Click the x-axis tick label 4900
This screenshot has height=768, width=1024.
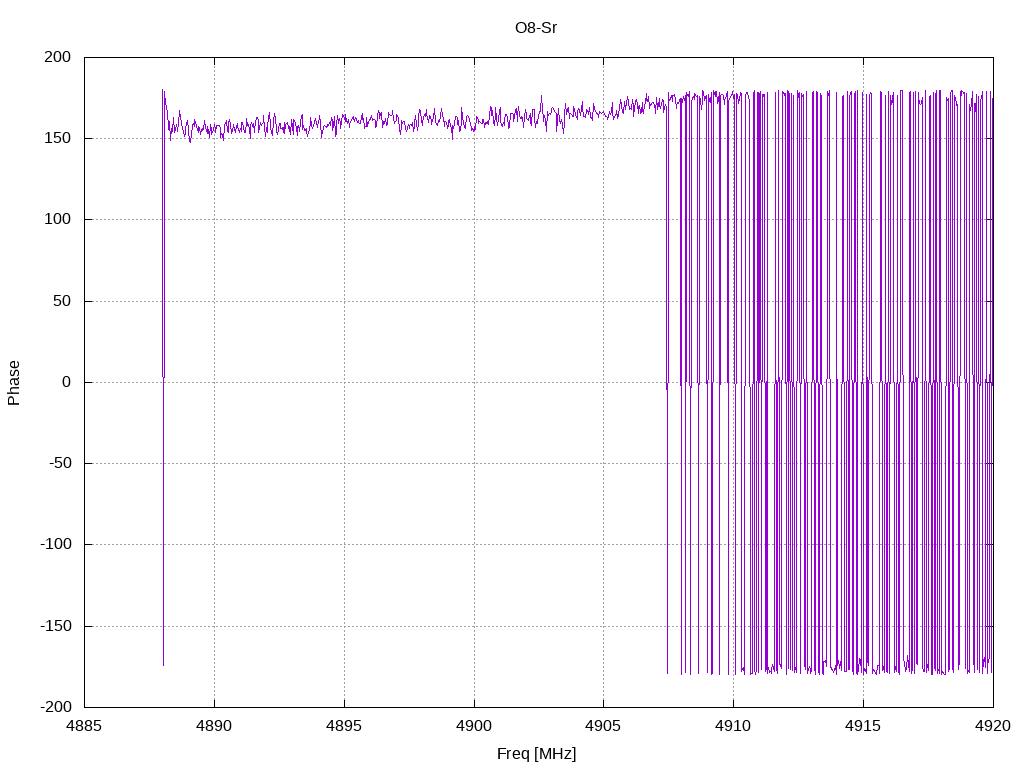474,726
